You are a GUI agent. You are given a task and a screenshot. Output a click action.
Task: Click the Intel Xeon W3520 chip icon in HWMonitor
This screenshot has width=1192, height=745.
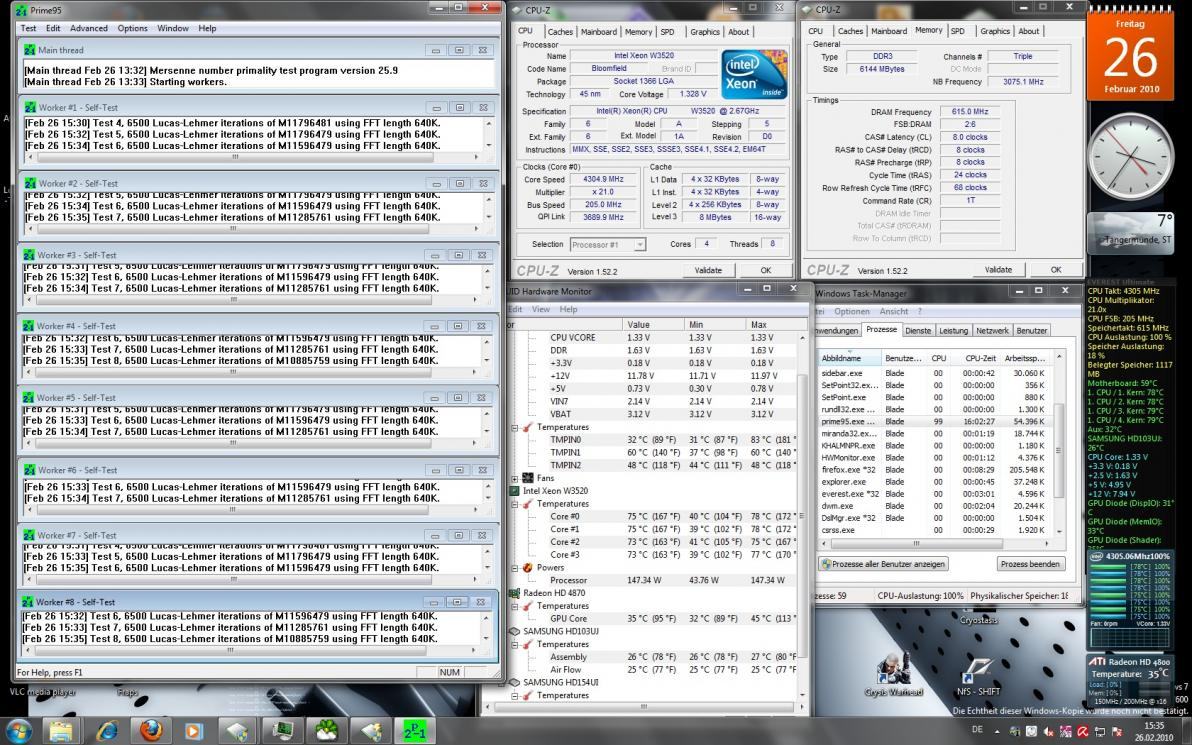(x=515, y=490)
